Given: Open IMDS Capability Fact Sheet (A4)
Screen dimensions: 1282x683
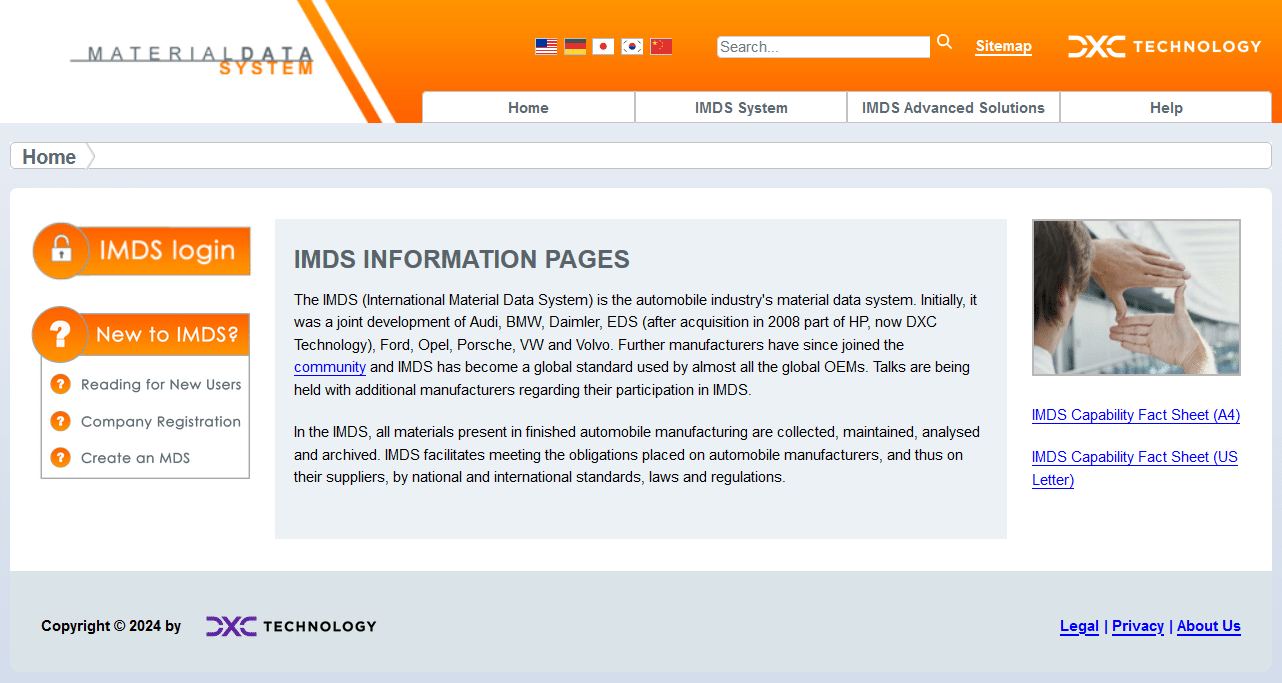Looking at the screenshot, I should (x=1136, y=415).
